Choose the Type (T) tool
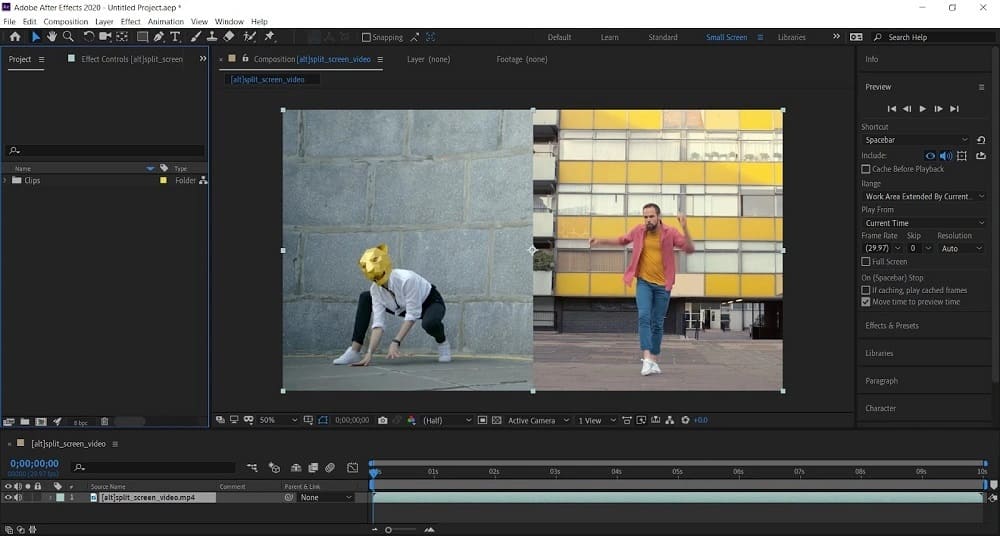Viewport: 1000px width, 536px height. click(176, 37)
